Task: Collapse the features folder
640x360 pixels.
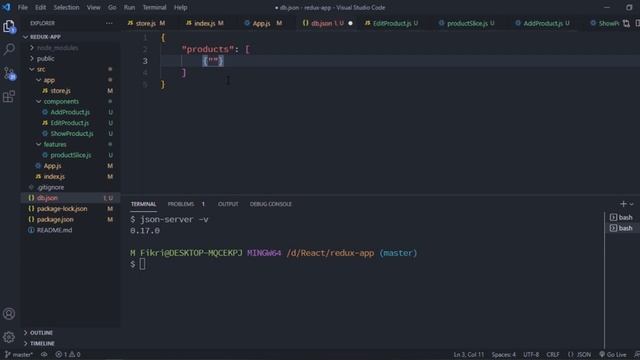Action: (x=71, y=144)
